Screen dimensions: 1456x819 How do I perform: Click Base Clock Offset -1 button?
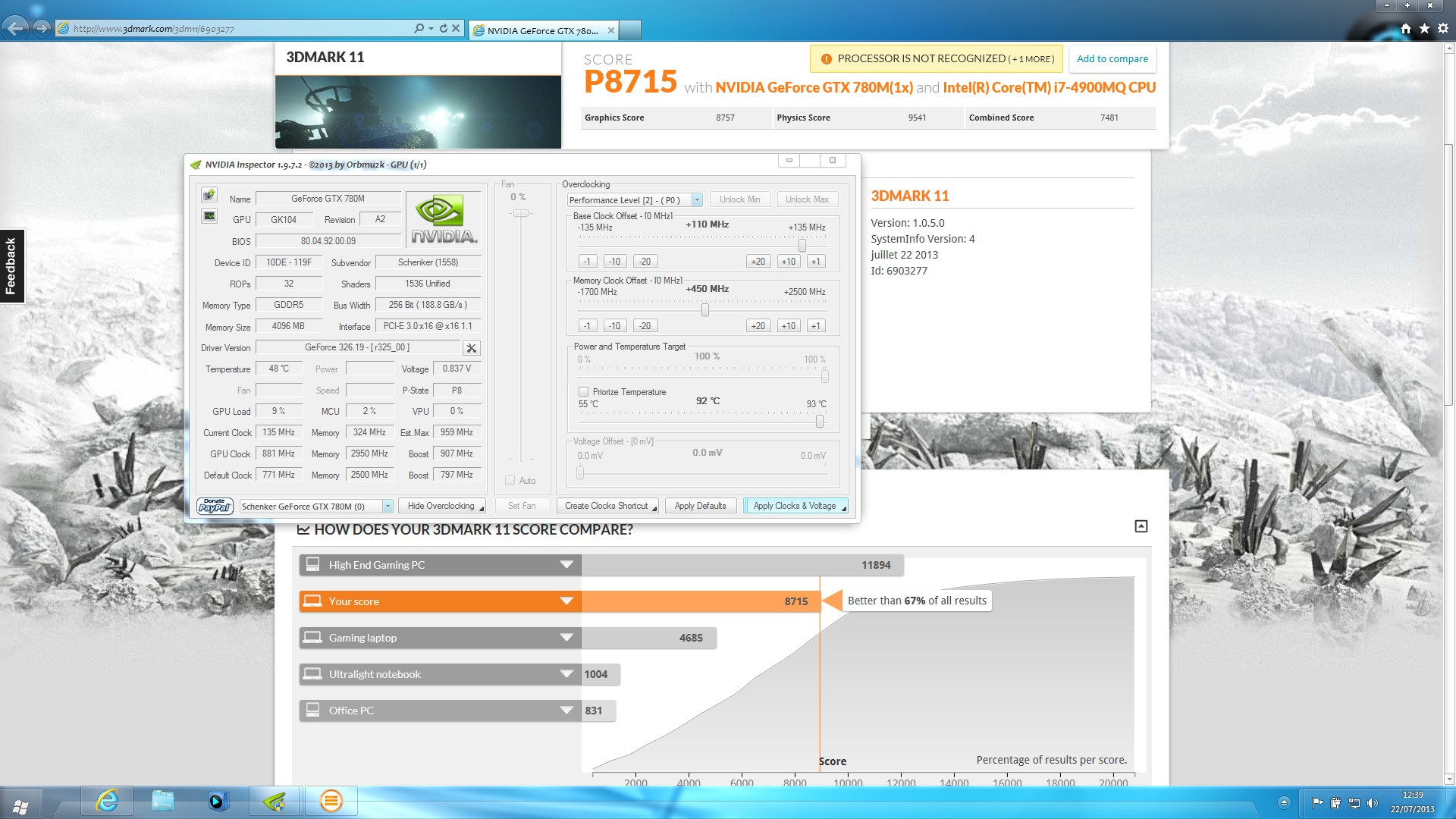[x=586, y=262]
